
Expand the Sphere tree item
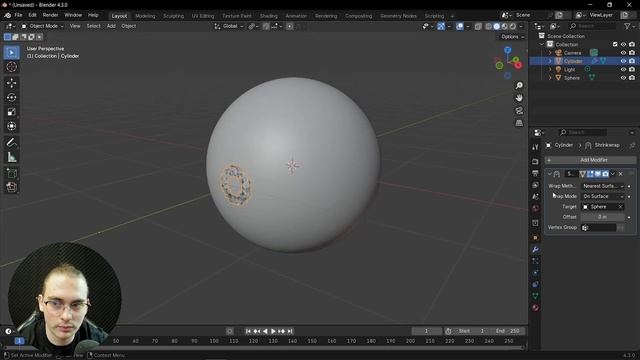click(x=550, y=78)
